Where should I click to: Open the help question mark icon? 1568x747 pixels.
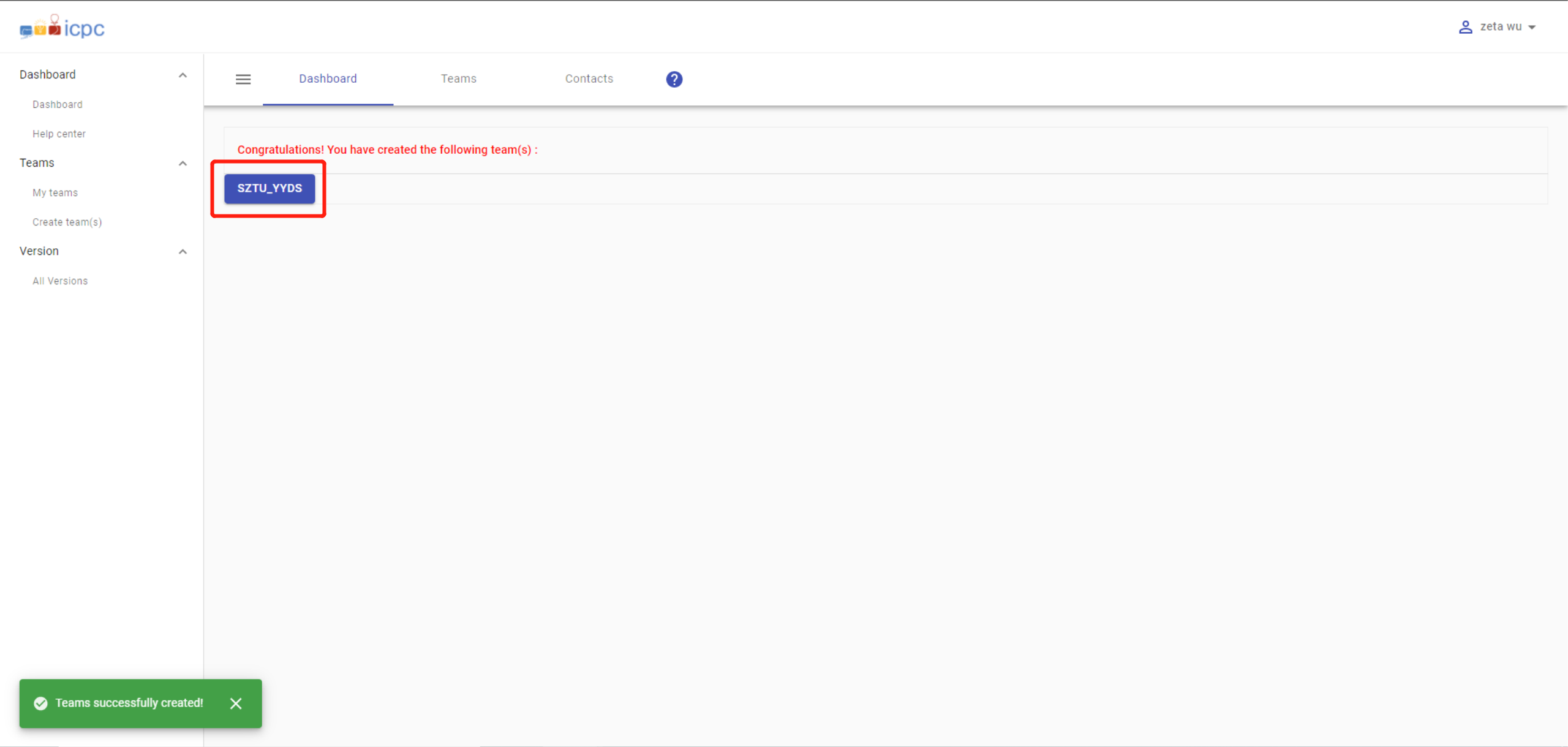(674, 79)
